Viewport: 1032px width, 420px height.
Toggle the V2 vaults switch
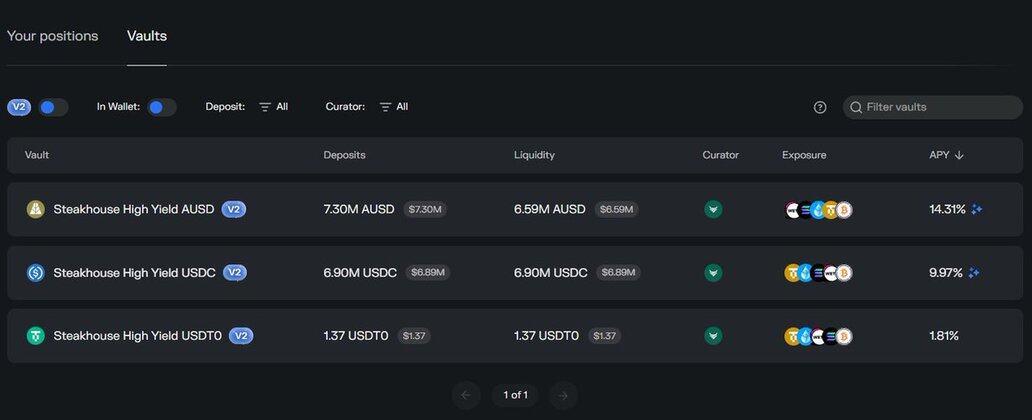coord(52,107)
